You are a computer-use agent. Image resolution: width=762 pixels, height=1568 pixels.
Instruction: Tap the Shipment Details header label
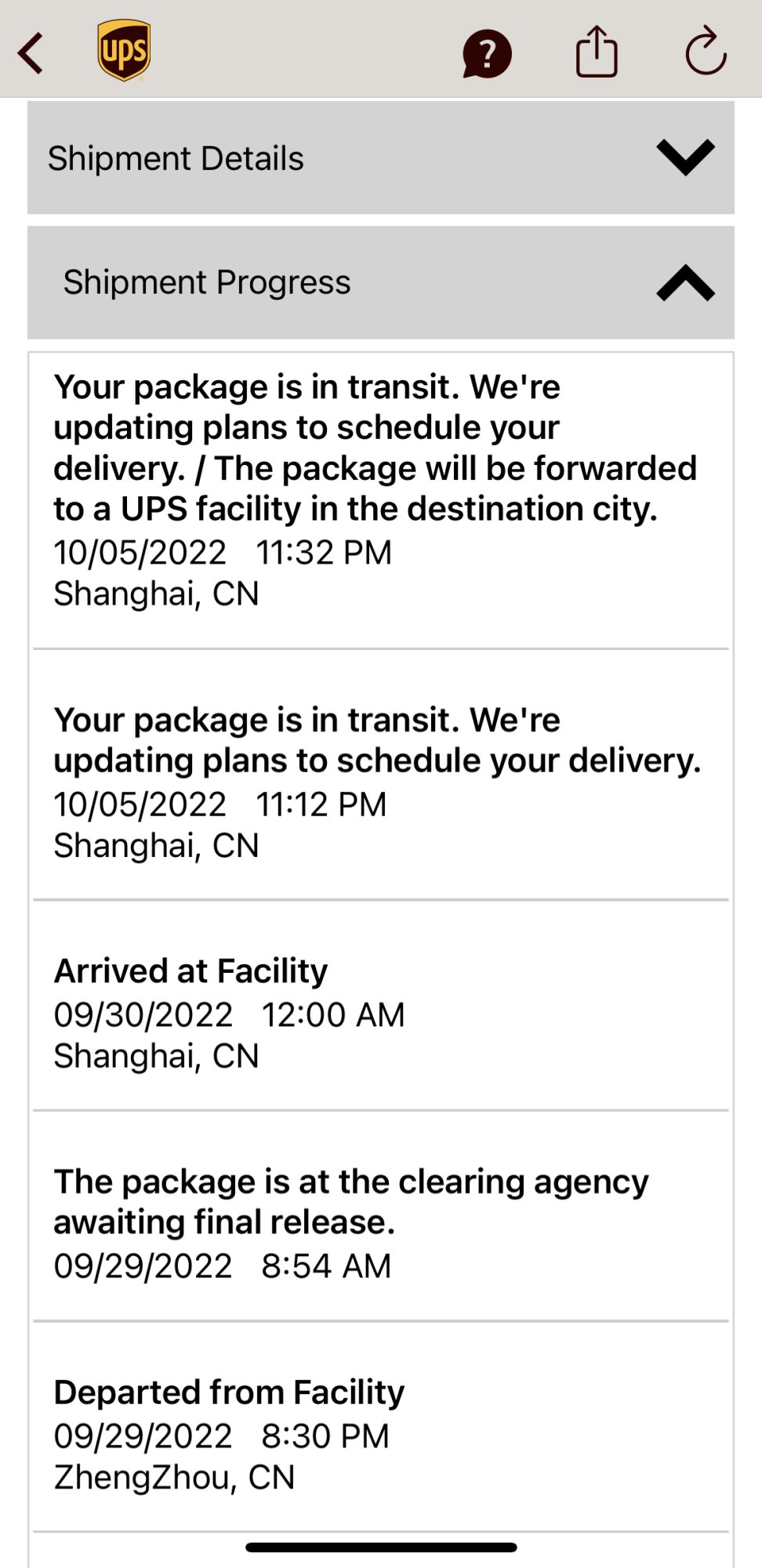(x=176, y=158)
